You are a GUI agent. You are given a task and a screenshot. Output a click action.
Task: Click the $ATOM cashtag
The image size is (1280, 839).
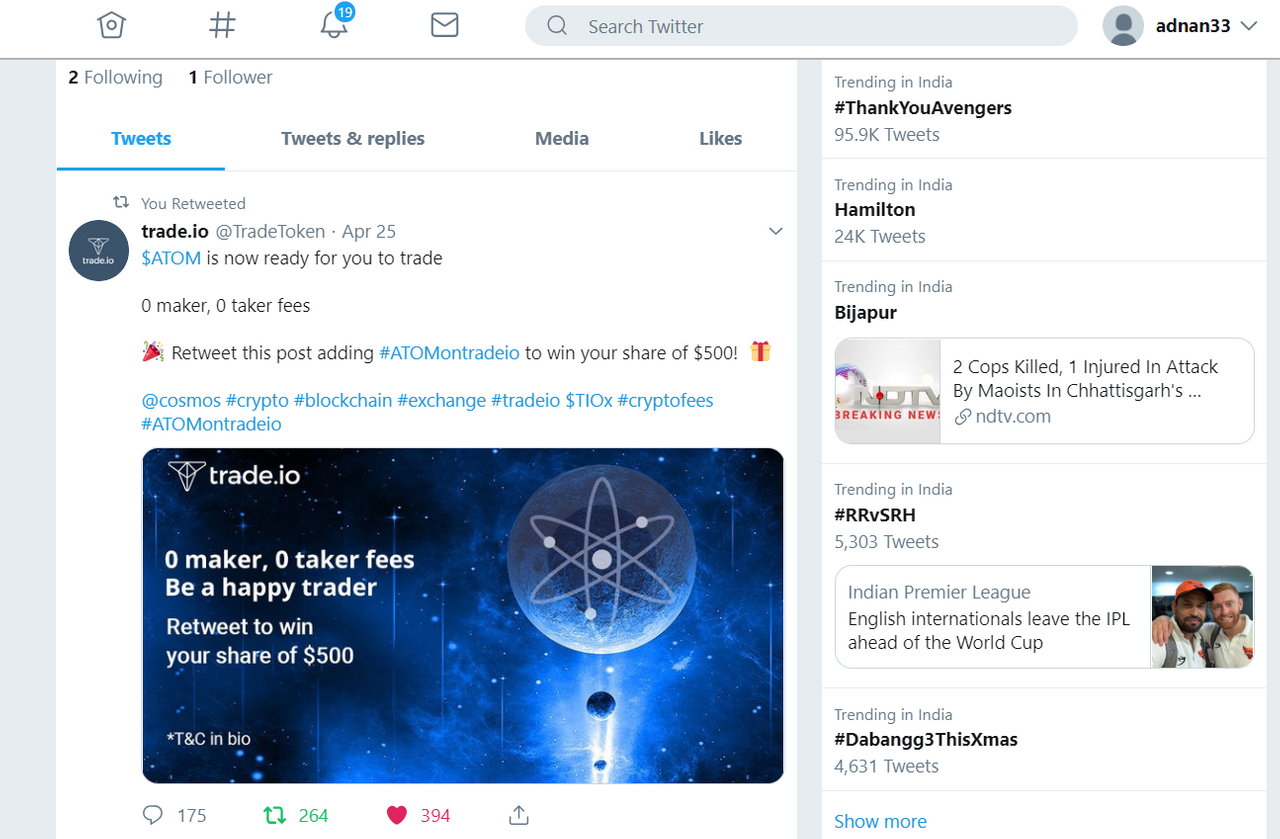pos(171,258)
